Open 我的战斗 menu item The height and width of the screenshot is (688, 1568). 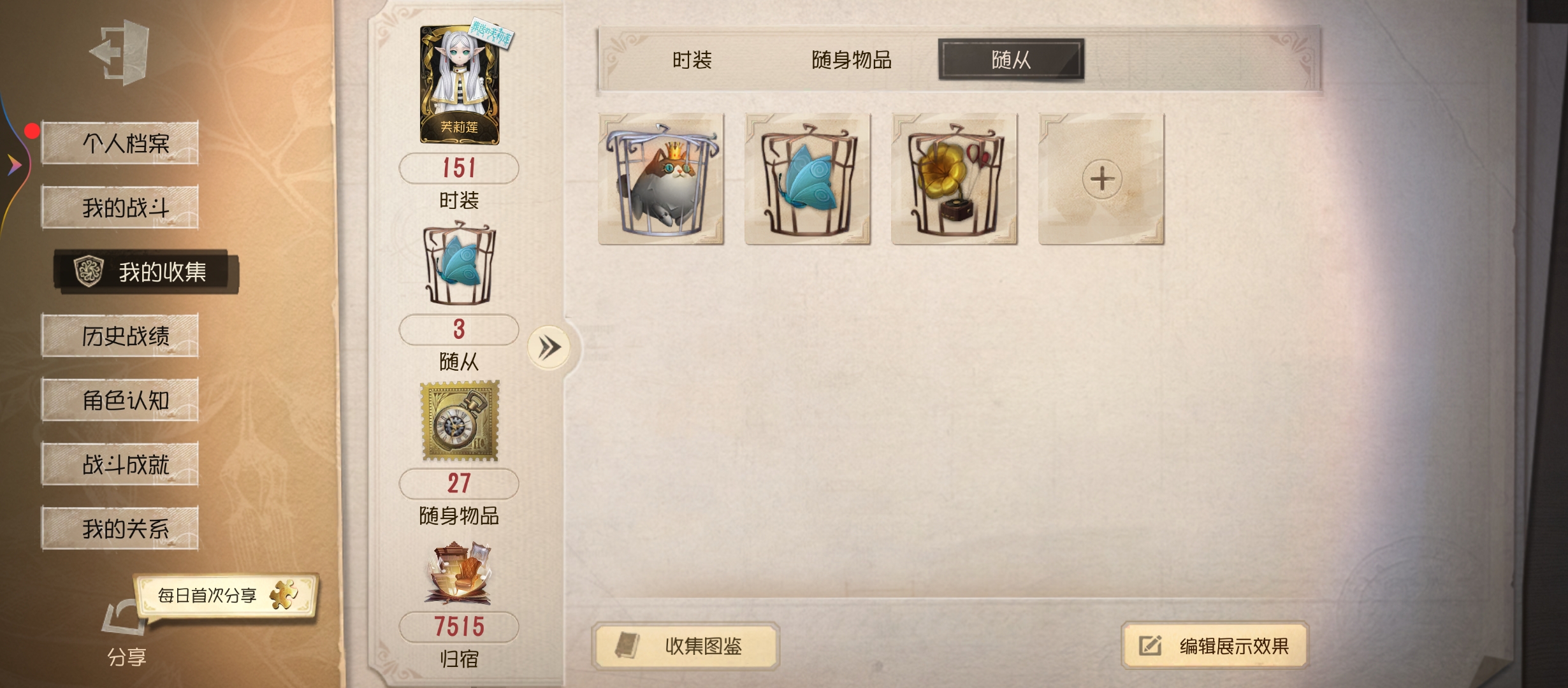pos(120,207)
